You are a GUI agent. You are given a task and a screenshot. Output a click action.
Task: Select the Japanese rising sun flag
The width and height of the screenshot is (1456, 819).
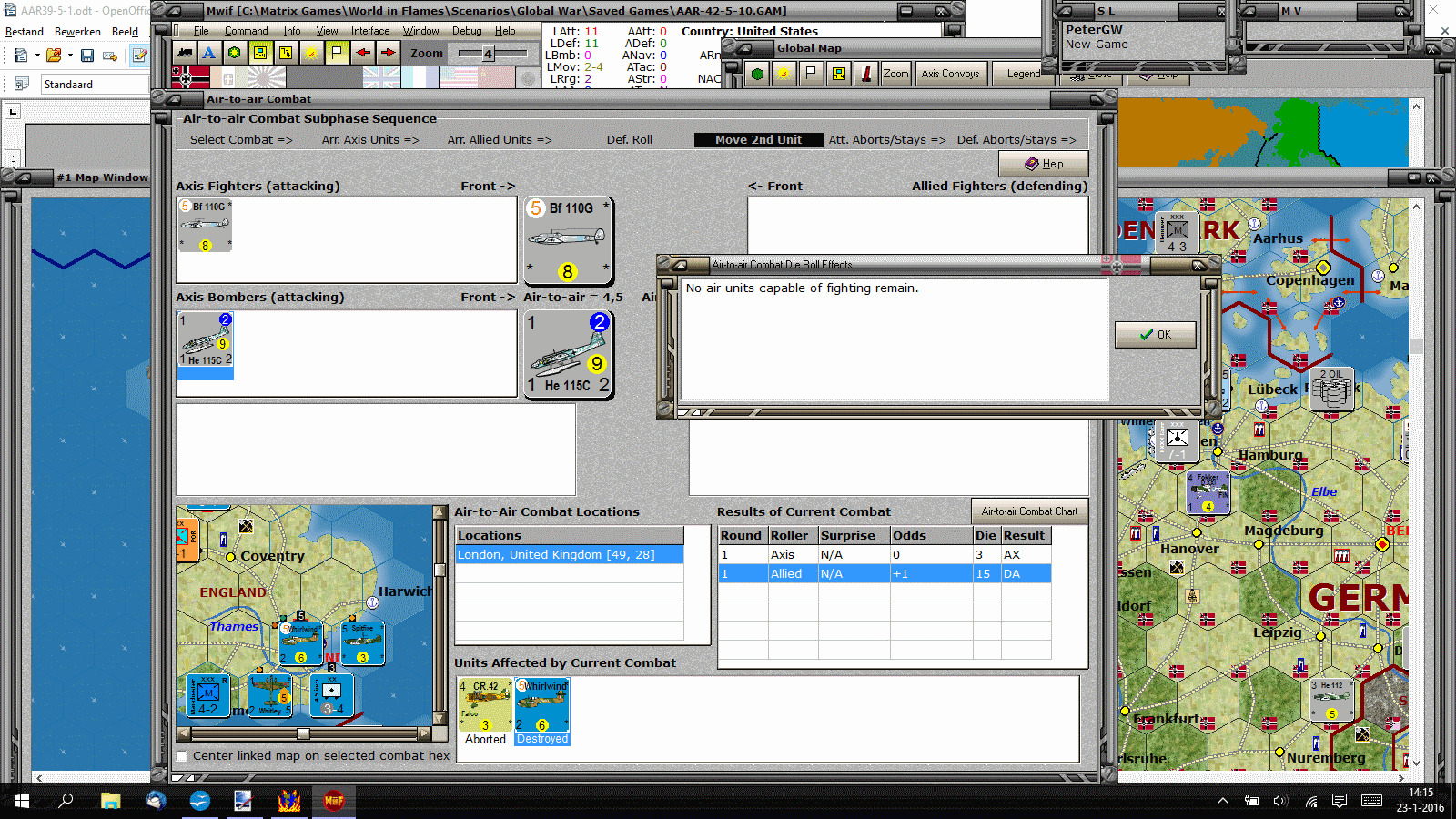pos(267,77)
